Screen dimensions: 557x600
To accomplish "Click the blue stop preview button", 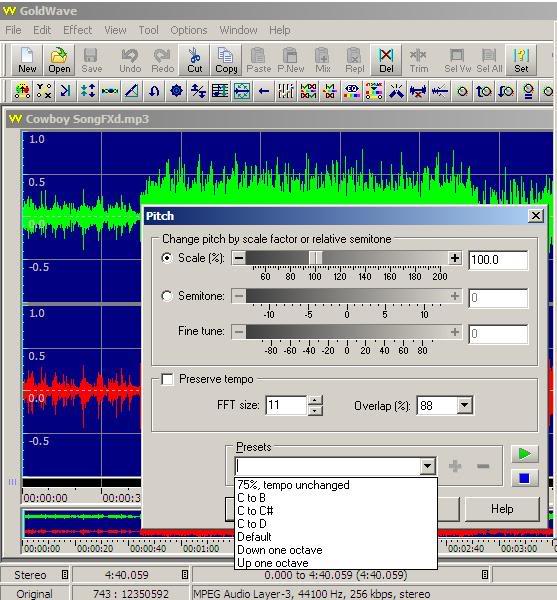I will [524, 478].
